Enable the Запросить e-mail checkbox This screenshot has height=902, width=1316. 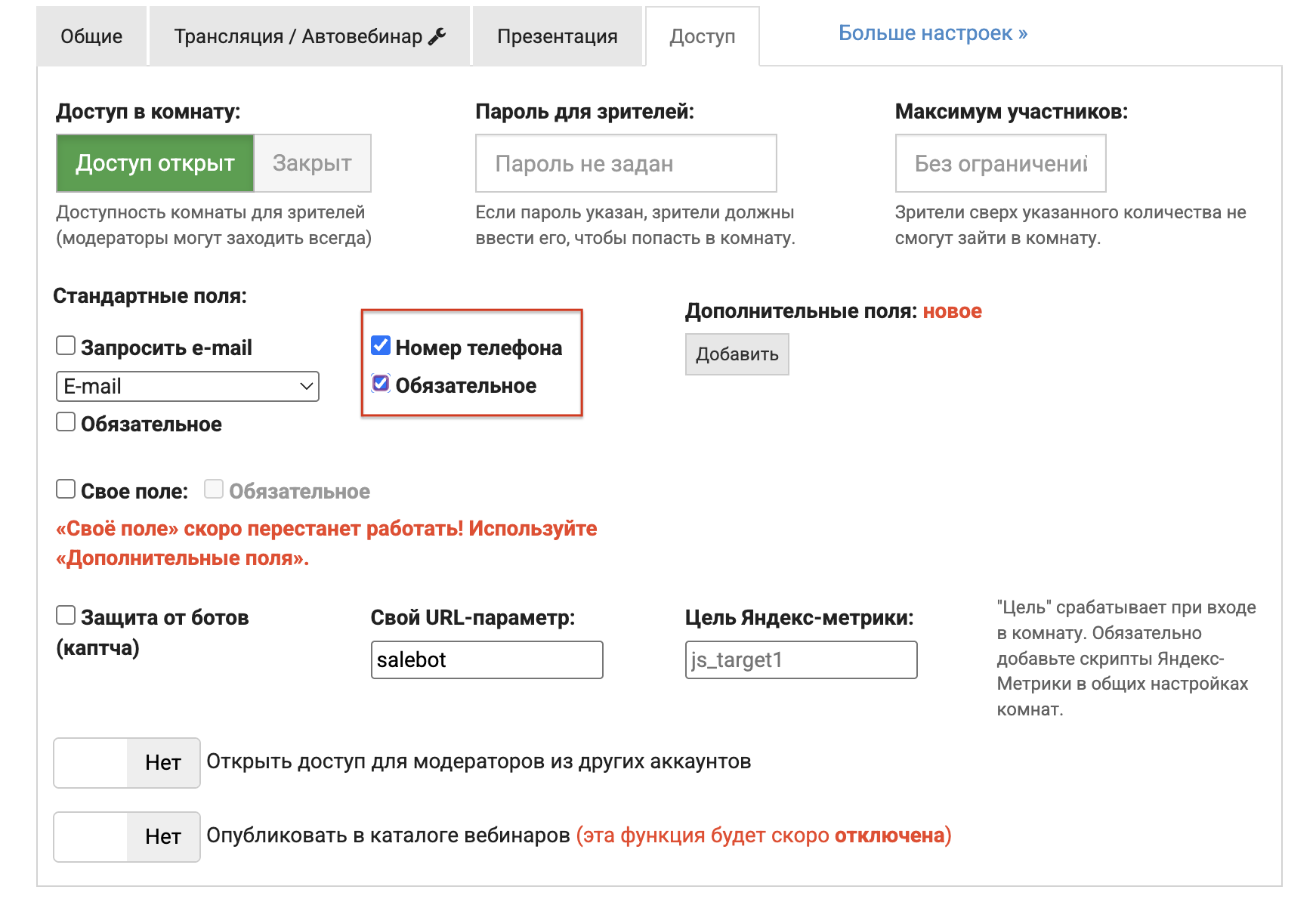coord(66,346)
